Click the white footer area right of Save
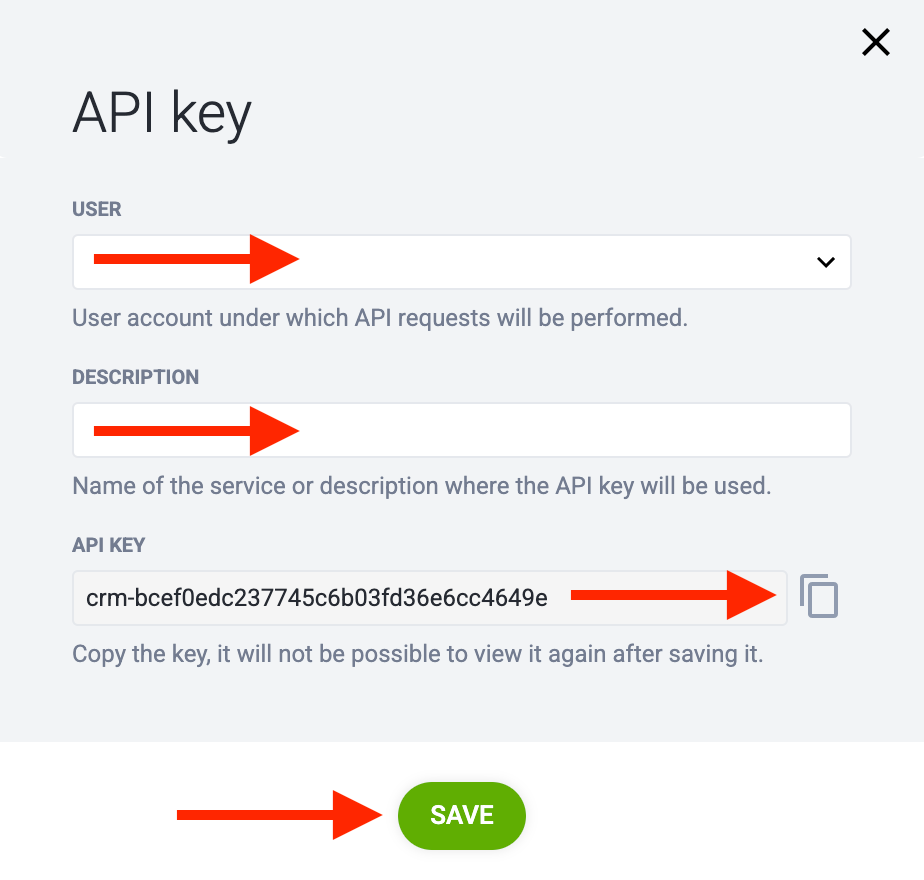The image size is (924, 880). tap(720, 815)
